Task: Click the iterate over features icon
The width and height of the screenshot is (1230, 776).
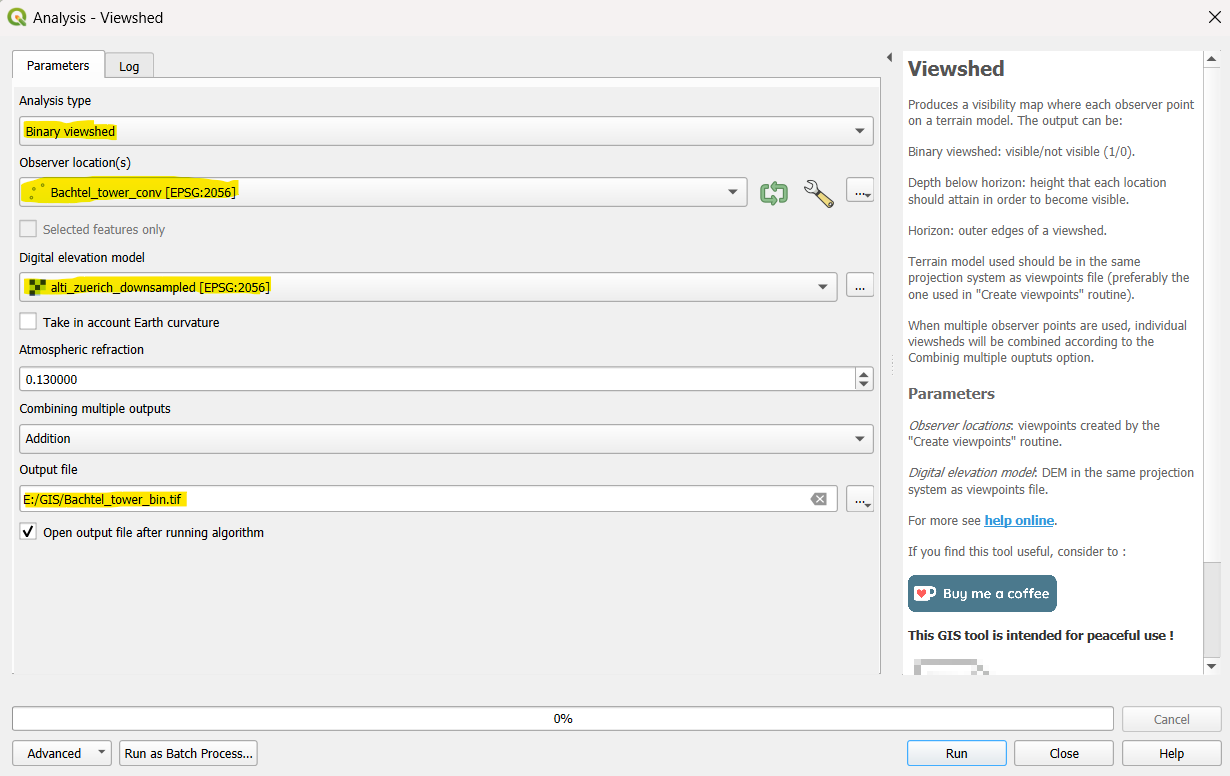Action: pyautogui.click(x=775, y=191)
